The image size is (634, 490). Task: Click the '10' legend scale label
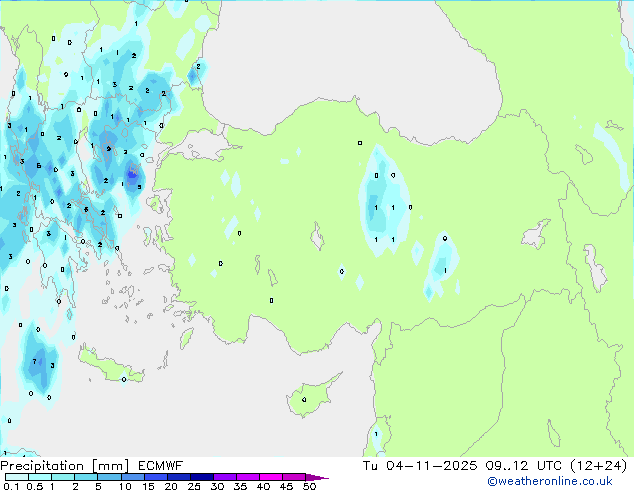pos(125,486)
